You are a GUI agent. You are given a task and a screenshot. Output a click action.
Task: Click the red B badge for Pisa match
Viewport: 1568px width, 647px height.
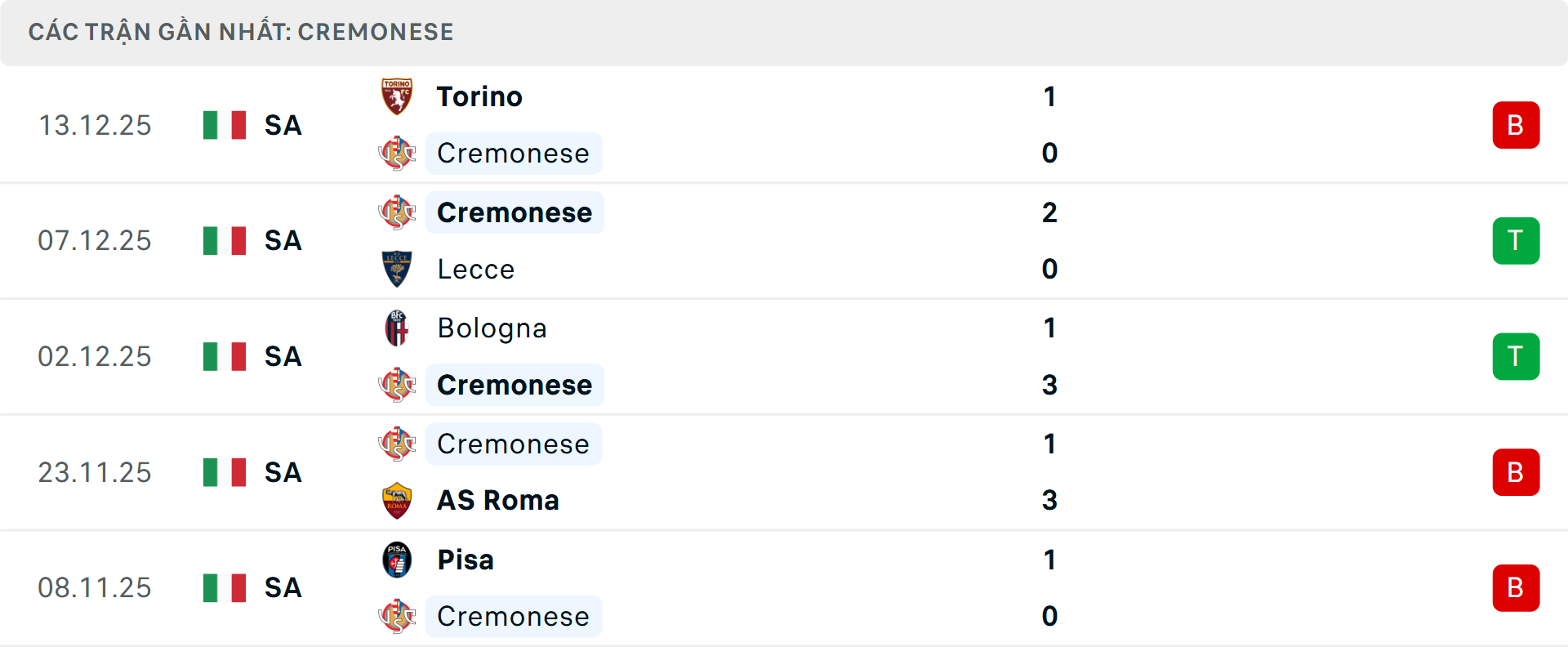1516,587
